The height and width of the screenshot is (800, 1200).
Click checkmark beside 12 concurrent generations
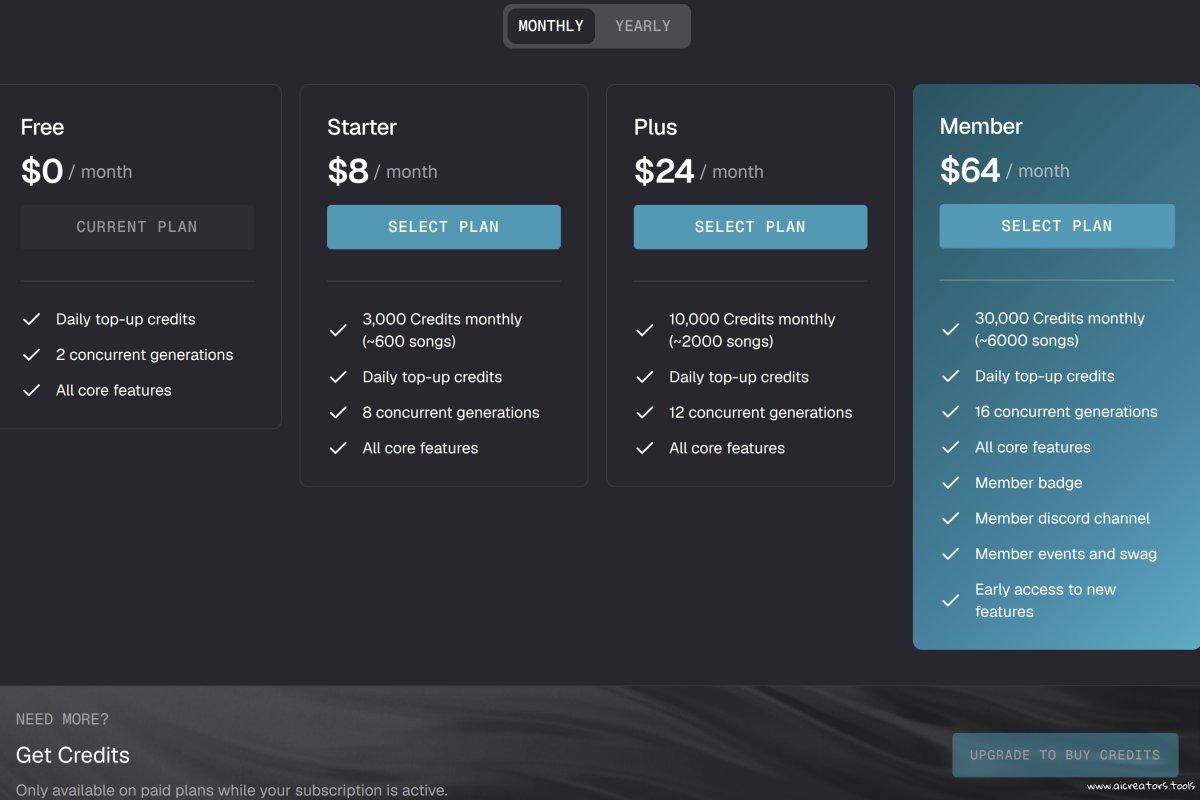[x=645, y=413]
